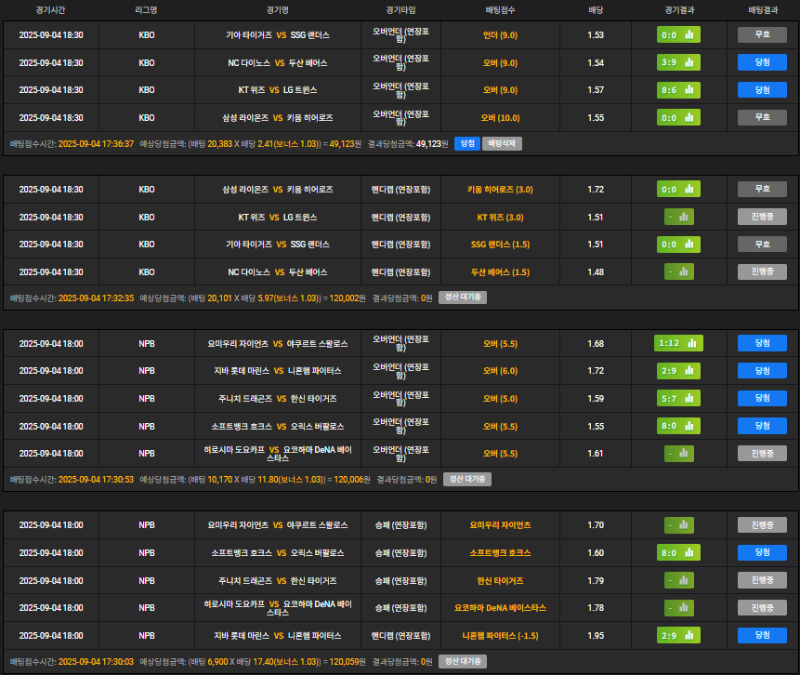Screen dimensions: 800x675
Task: Click 당첨 badge in odds 1.68 row
Action: [x=762, y=343]
